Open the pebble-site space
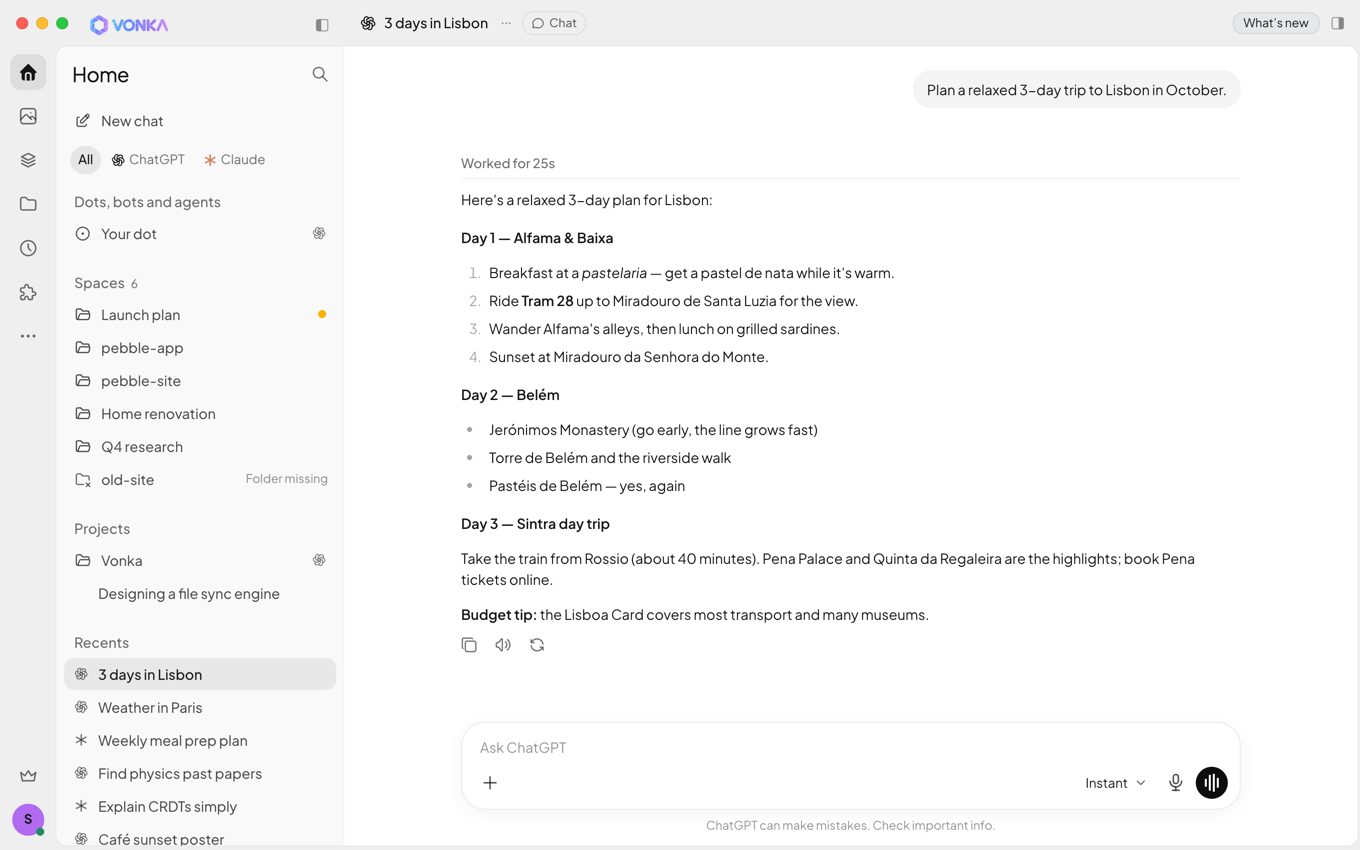 point(200,381)
